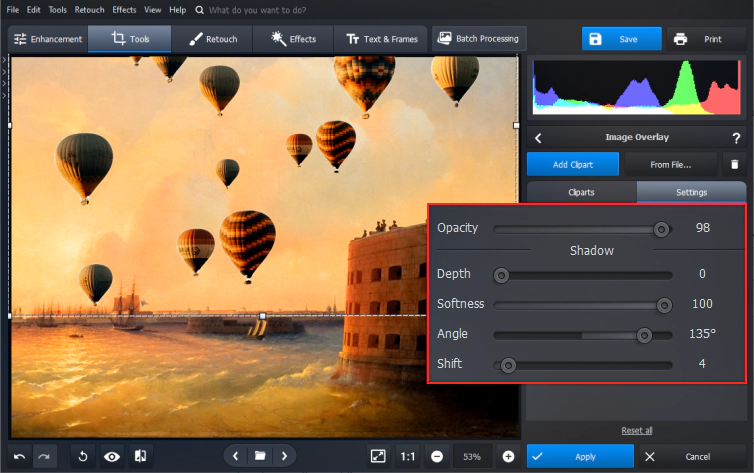Click the Save button

pos(621,39)
